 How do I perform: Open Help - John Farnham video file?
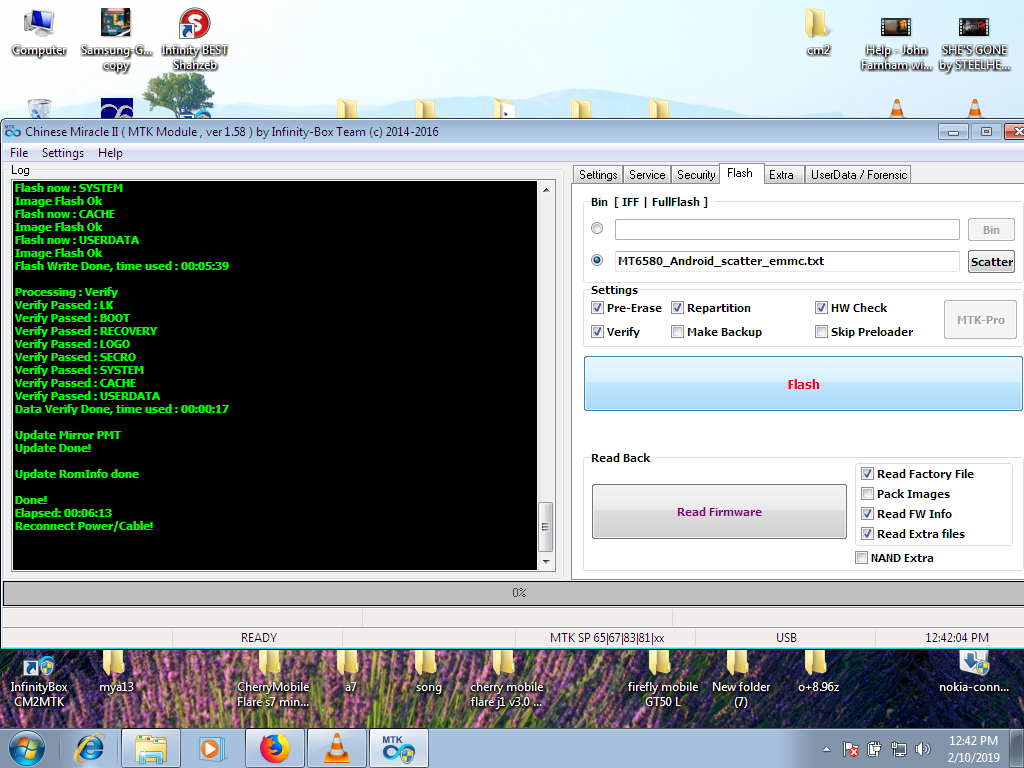[x=896, y=42]
